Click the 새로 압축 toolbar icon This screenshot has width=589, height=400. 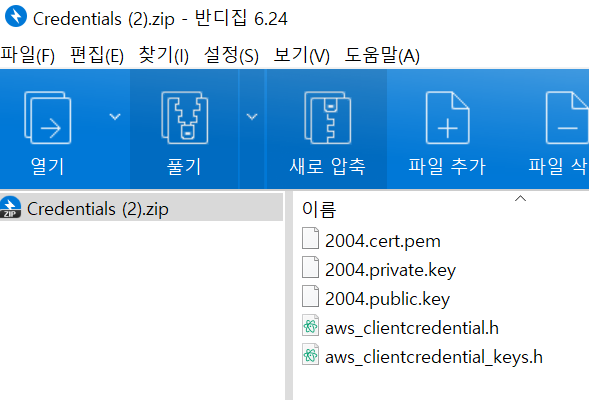327,118
